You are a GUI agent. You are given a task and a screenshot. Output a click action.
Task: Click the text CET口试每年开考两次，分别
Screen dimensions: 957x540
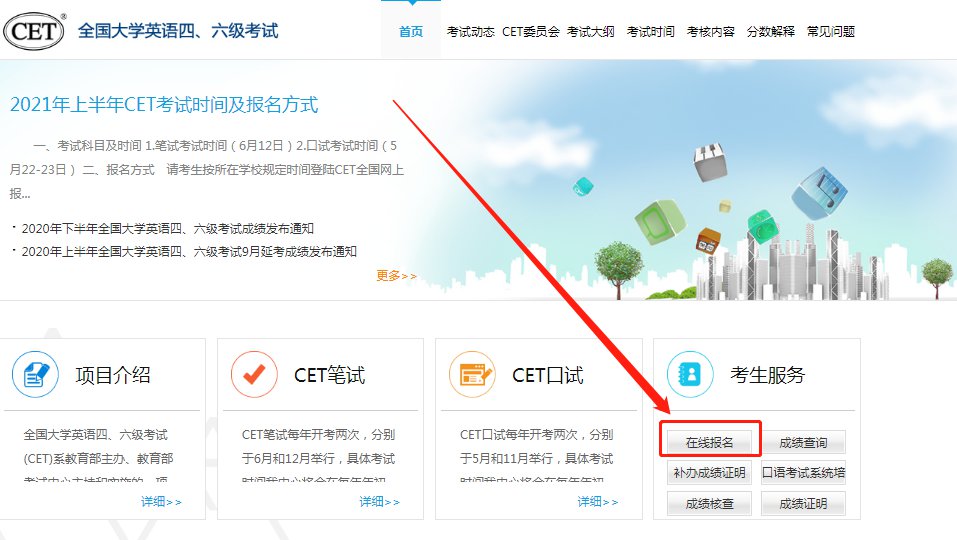536,434
